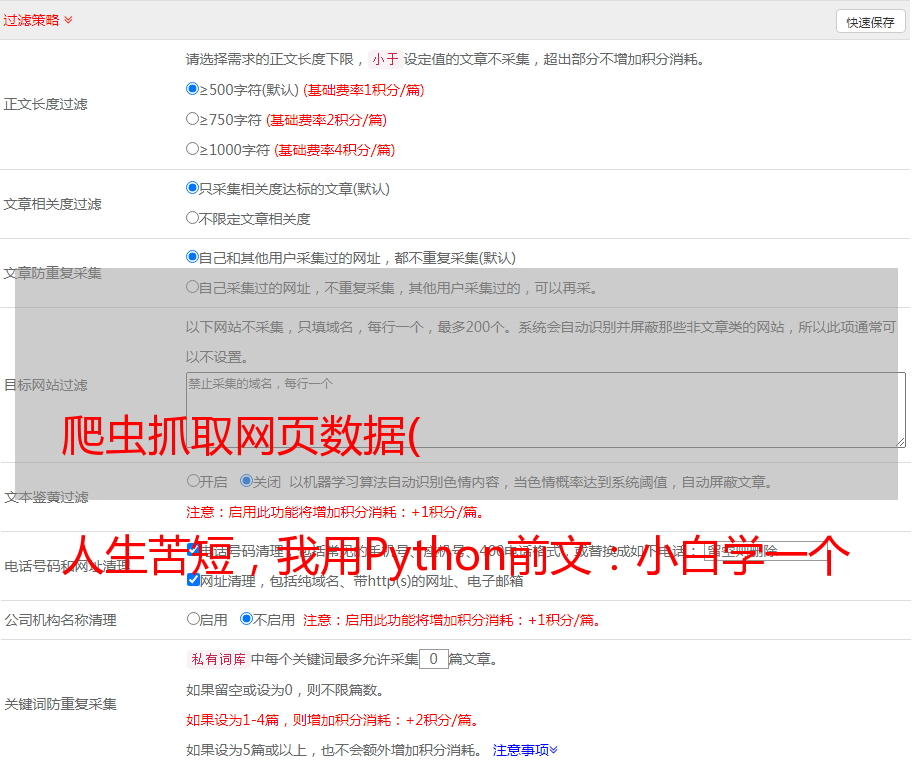Click the 公司机构名称清理 row label
Viewport: 912px width, 768px height.
60,620
